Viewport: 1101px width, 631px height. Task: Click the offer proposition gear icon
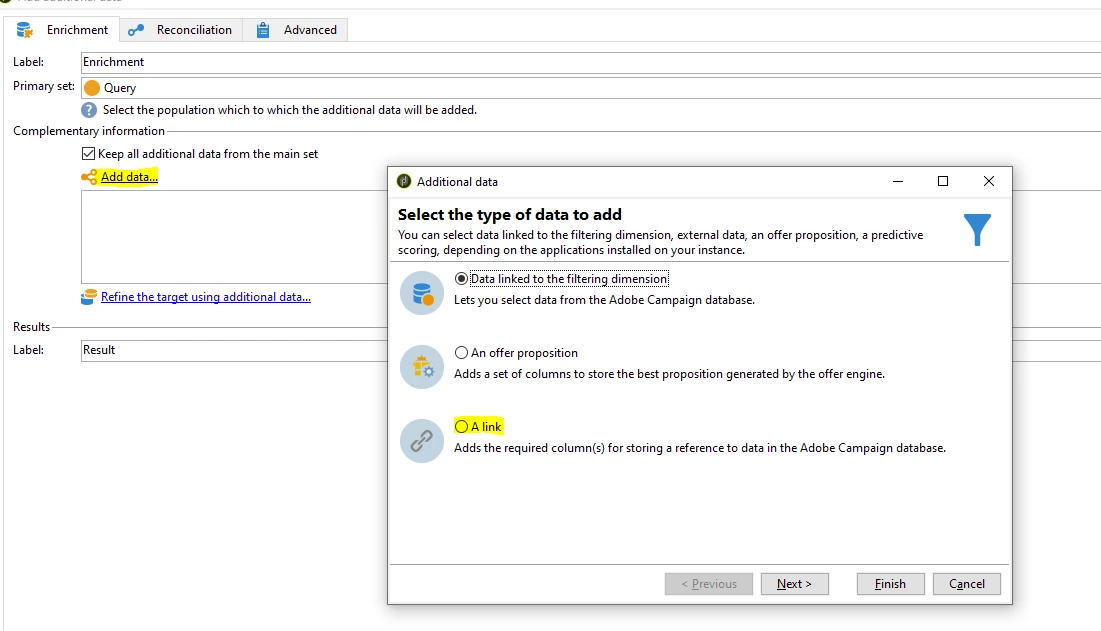(422, 367)
